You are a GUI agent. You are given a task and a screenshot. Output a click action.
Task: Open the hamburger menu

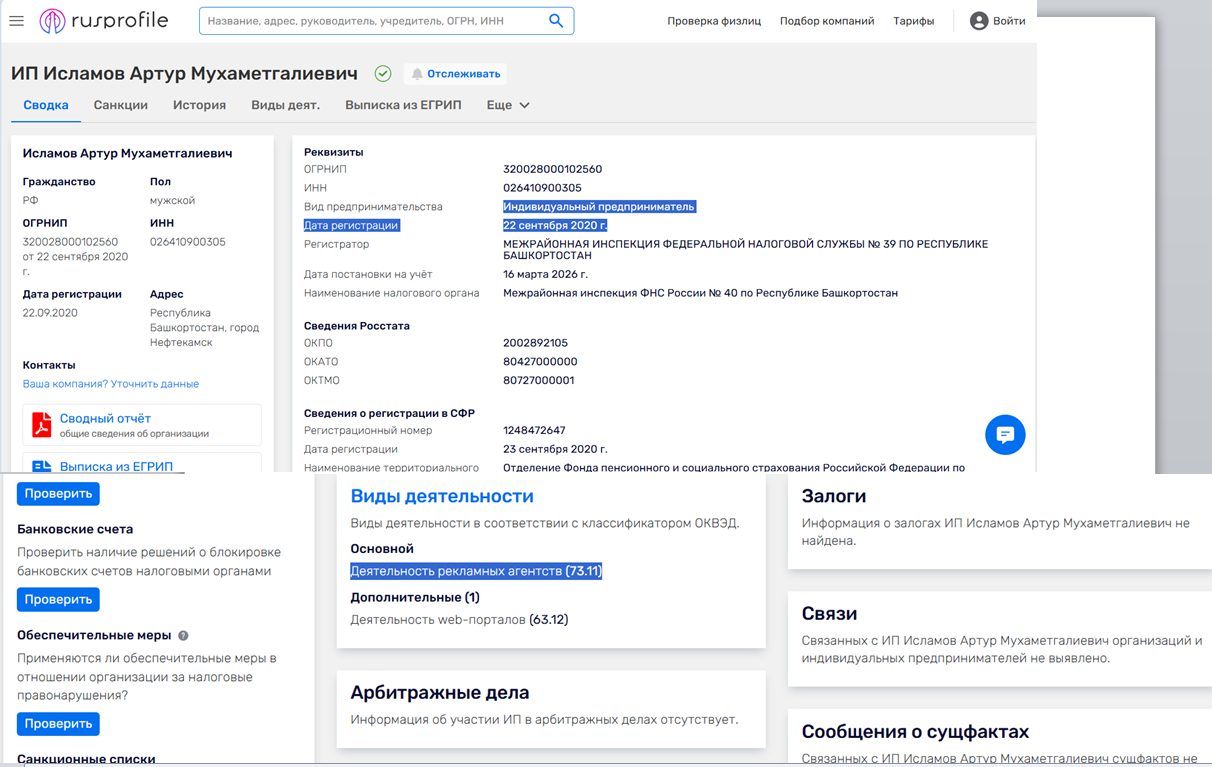coord(16,21)
